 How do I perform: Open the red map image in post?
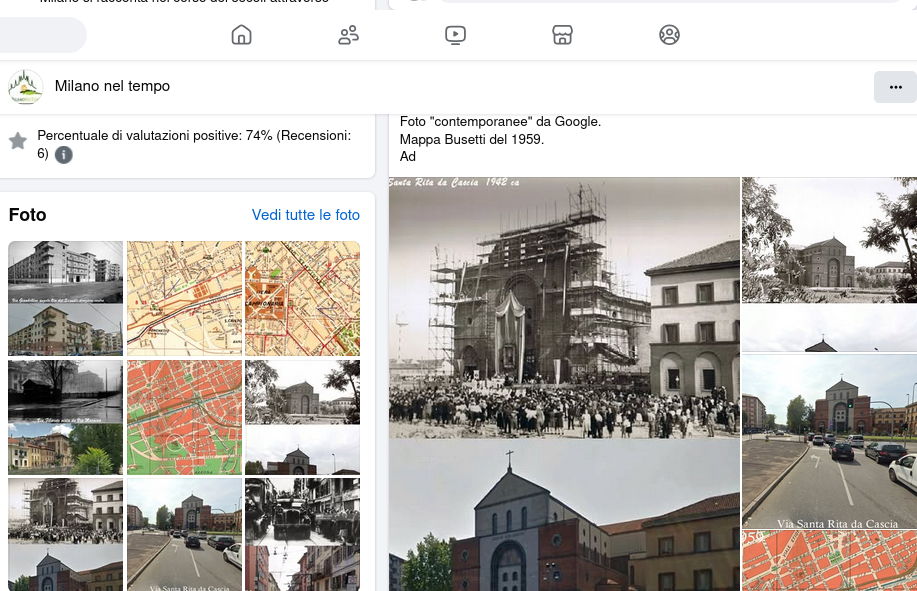point(829,562)
